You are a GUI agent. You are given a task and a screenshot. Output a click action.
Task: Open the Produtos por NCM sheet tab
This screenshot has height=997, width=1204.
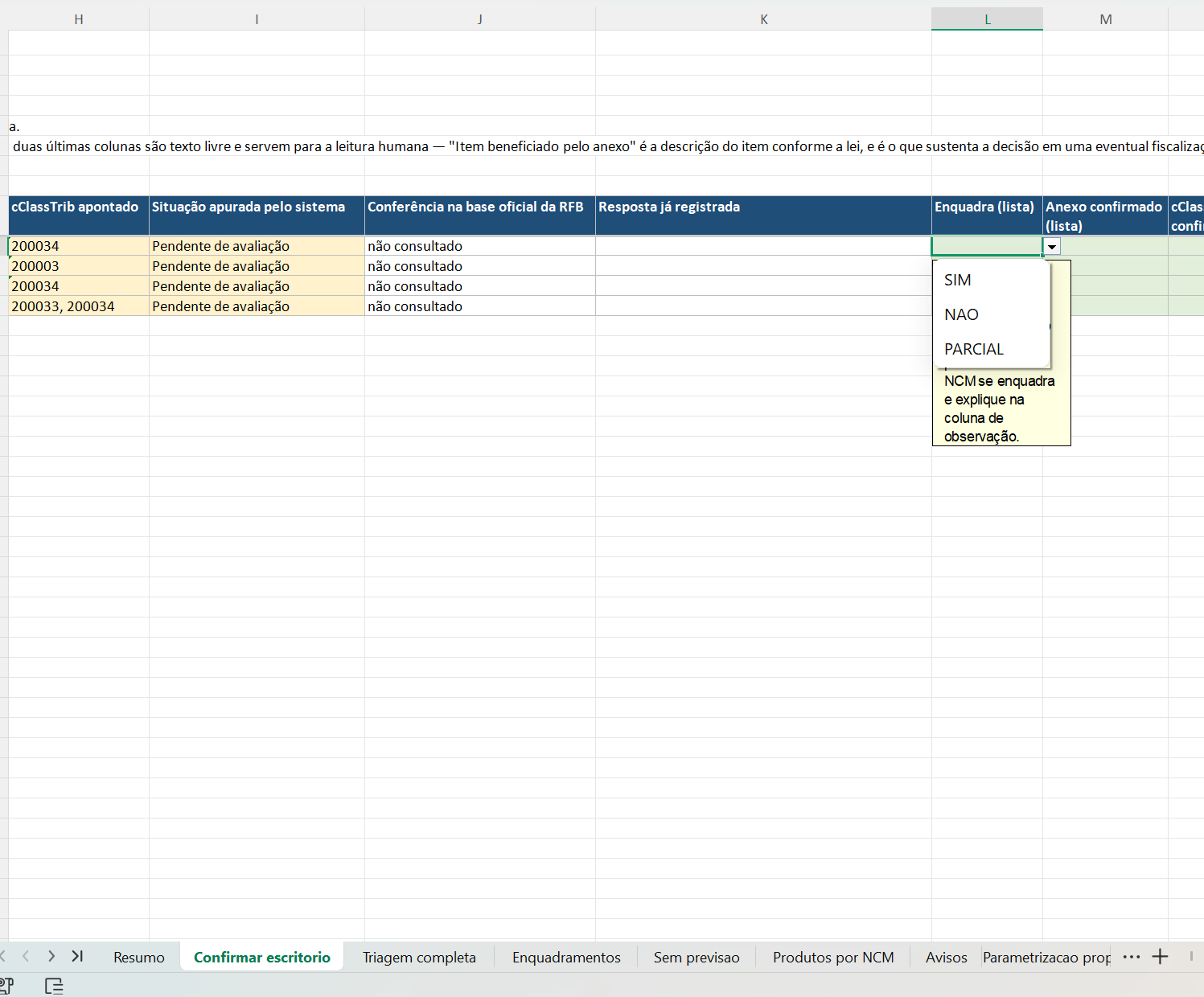tap(833, 957)
